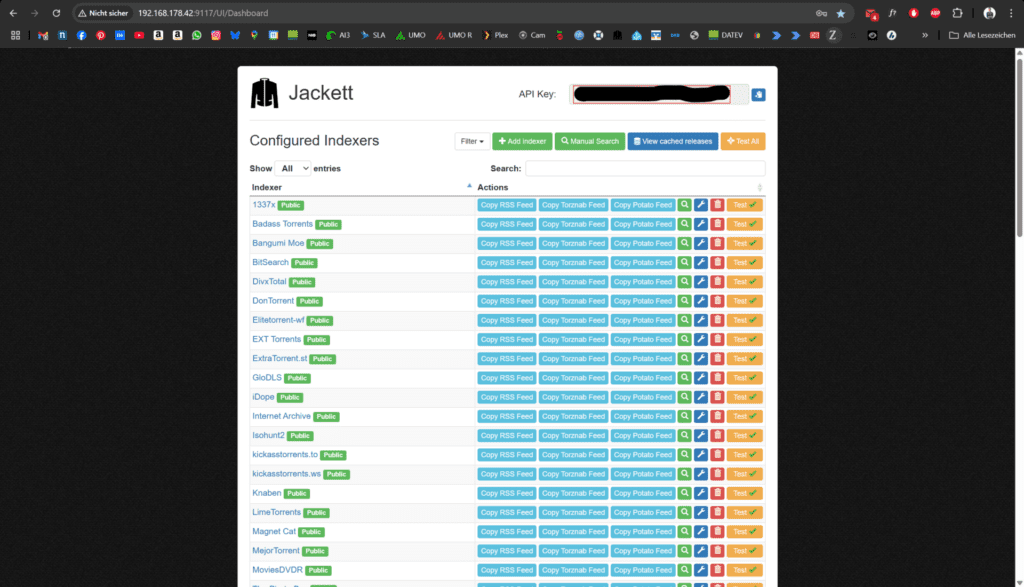Change the Show entries dropdown
1024x587 pixels.
(x=293, y=168)
